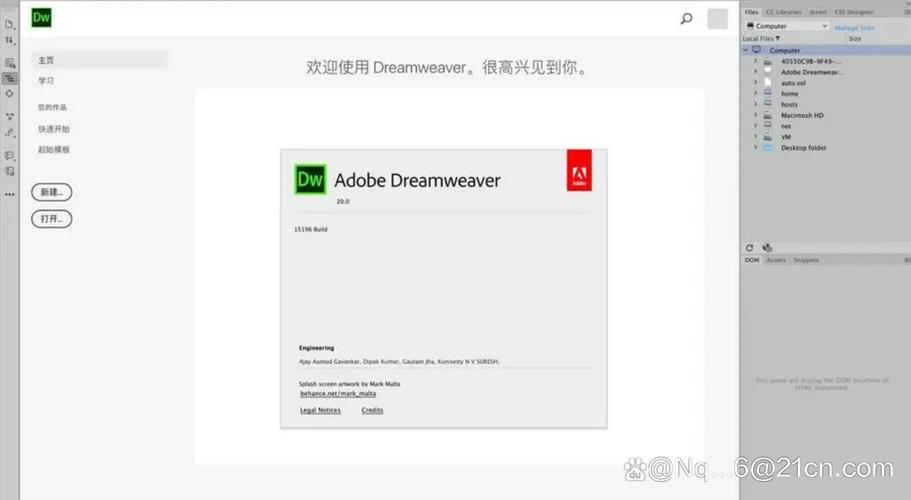Click the 20.0 version number

[x=343, y=202]
